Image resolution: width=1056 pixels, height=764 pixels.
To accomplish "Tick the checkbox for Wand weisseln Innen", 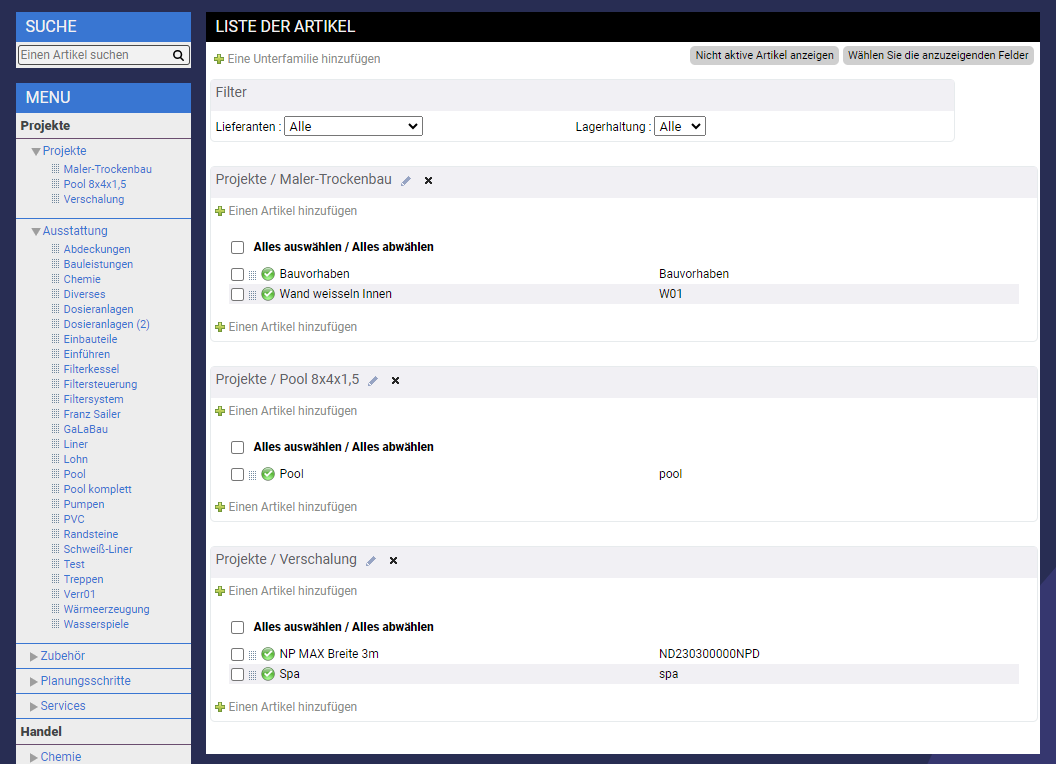I will [x=237, y=294].
